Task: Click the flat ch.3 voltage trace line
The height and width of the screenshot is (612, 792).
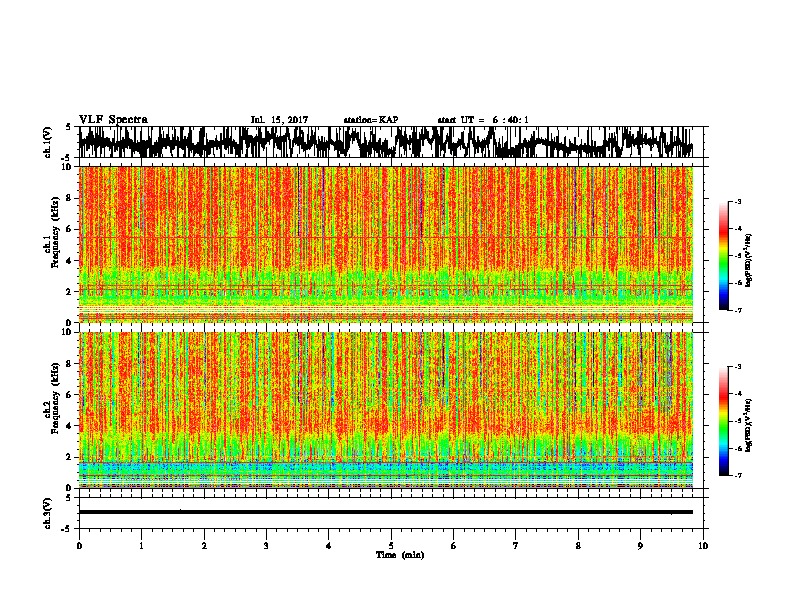Action: [386, 512]
